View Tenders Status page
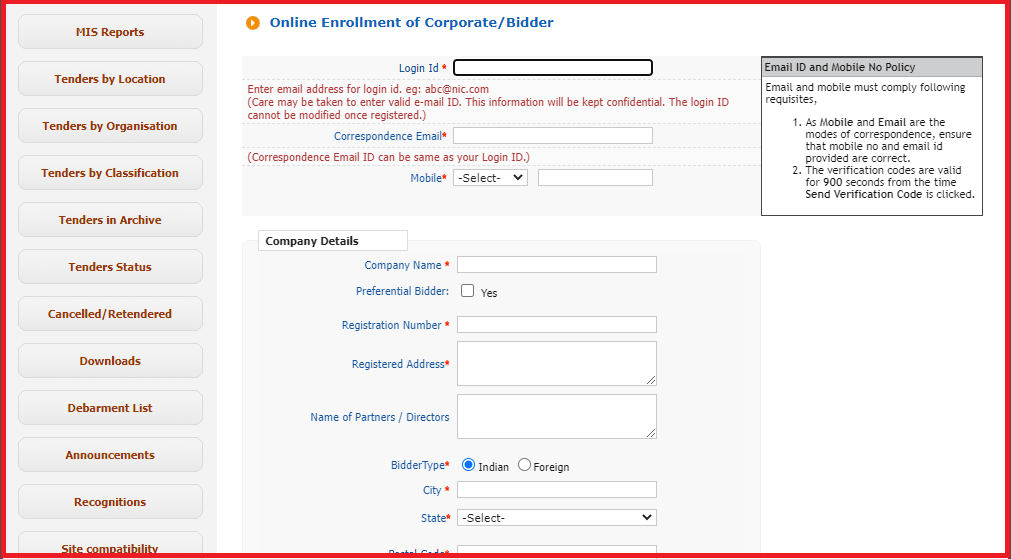The height and width of the screenshot is (559, 1011). click(x=110, y=267)
